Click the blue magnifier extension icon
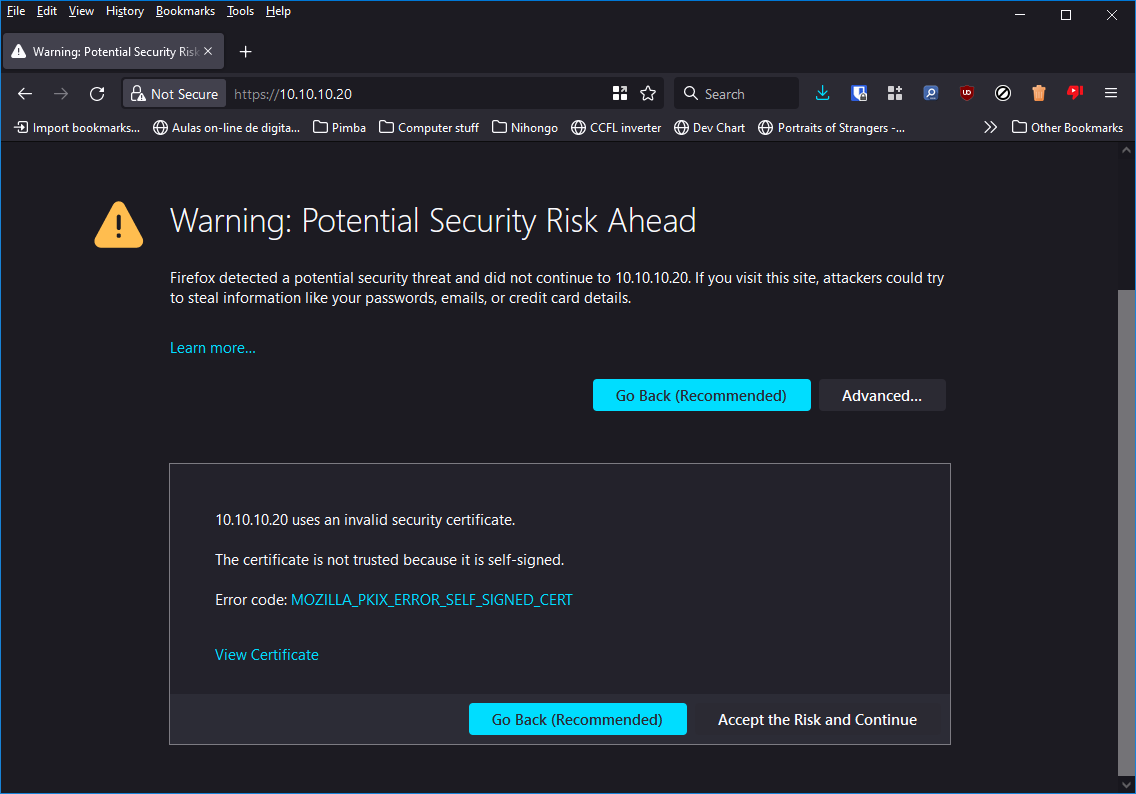The width and height of the screenshot is (1136, 794). [930, 93]
